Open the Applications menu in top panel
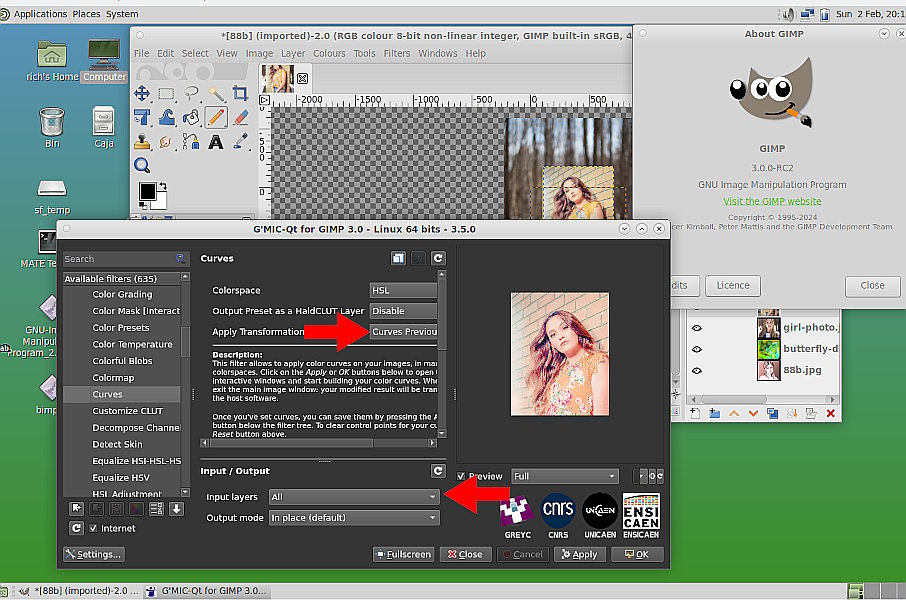Screen dimensions: 906x600 coord(40,14)
